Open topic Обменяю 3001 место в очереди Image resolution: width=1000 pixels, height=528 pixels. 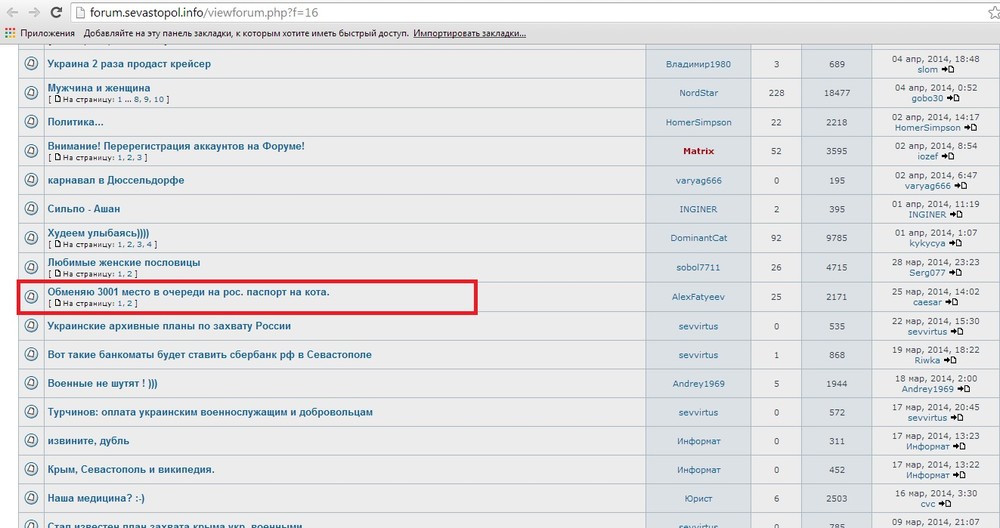(x=189, y=292)
